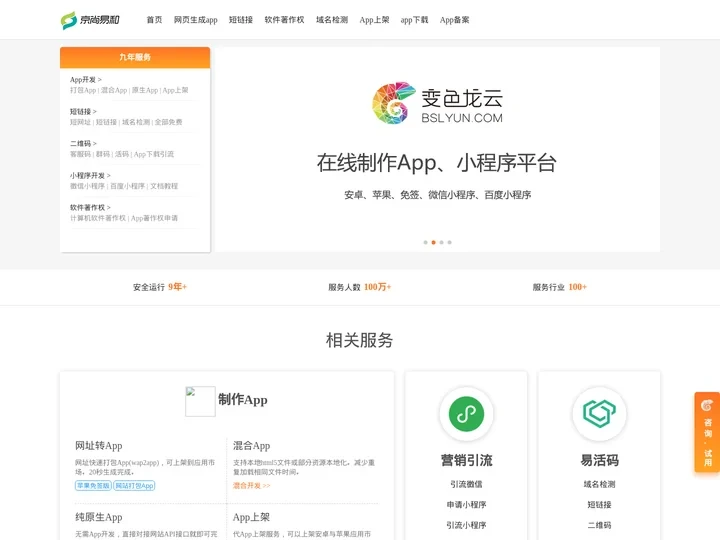
Task: Click the 服务人数 100万+ statistic
Action: [360, 287]
